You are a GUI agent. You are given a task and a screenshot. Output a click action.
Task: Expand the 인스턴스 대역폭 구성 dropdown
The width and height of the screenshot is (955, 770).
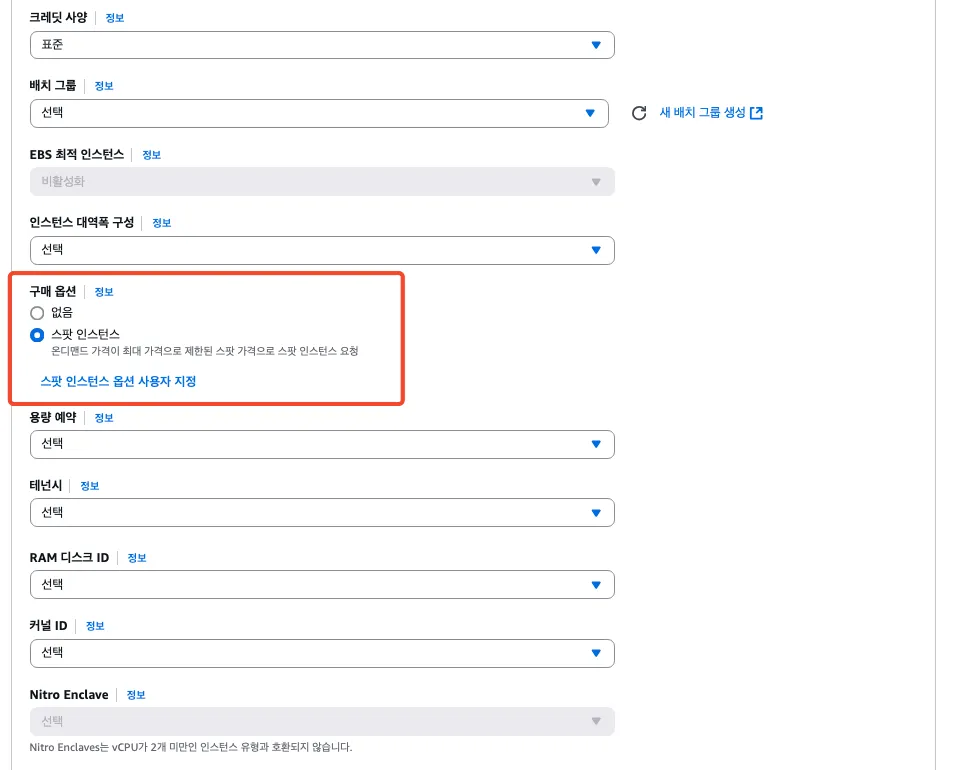pyautogui.click(x=322, y=250)
